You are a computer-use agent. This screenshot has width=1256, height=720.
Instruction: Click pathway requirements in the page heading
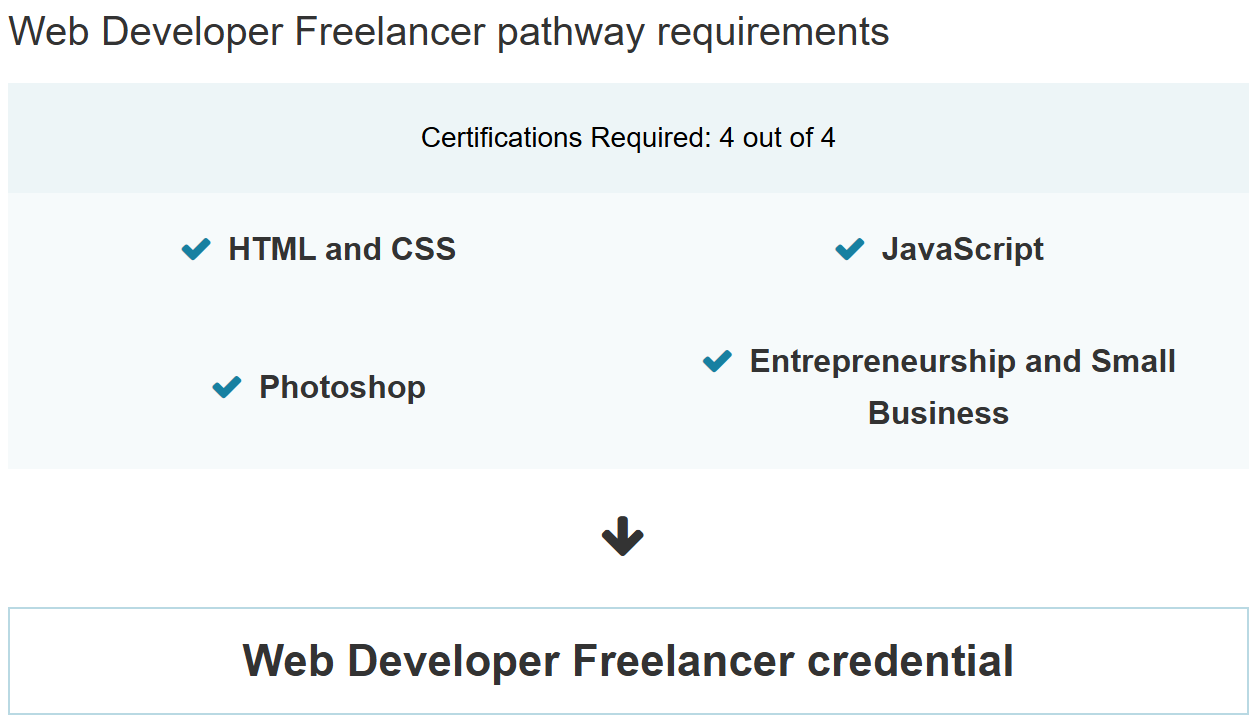693,32
